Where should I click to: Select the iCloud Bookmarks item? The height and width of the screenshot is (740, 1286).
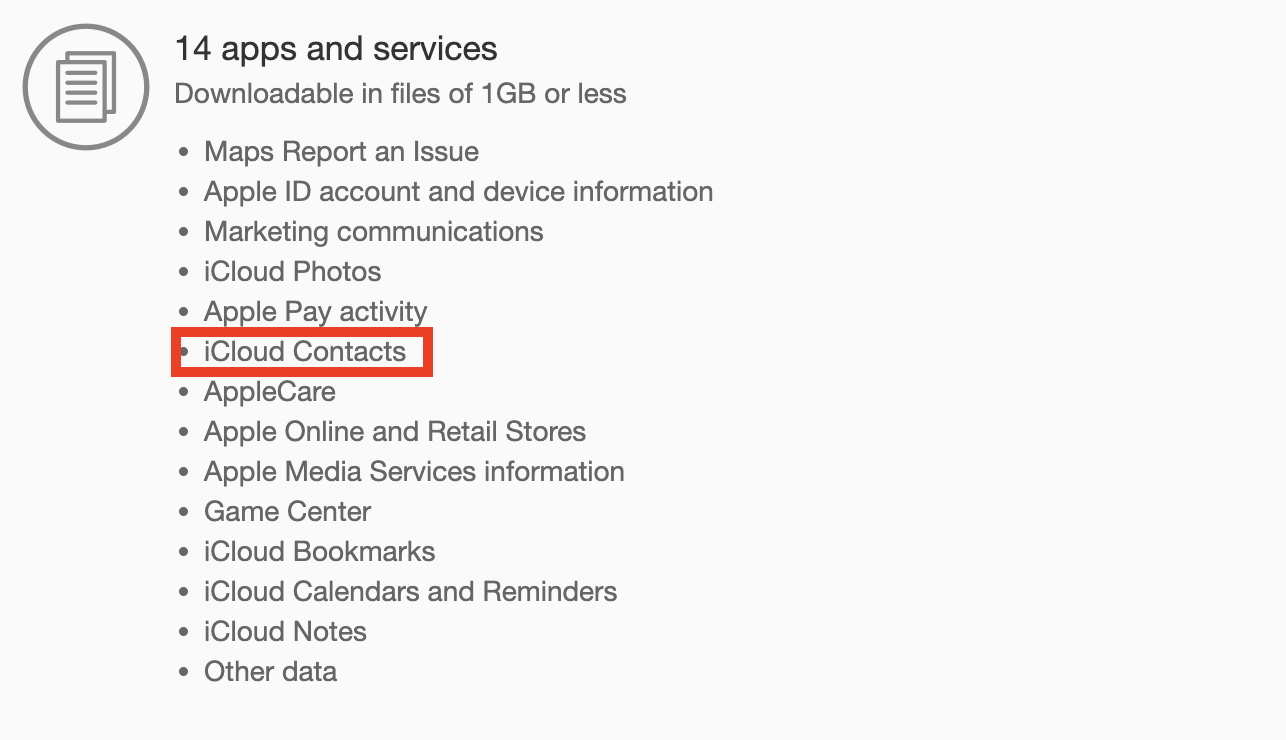coord(319,552)
